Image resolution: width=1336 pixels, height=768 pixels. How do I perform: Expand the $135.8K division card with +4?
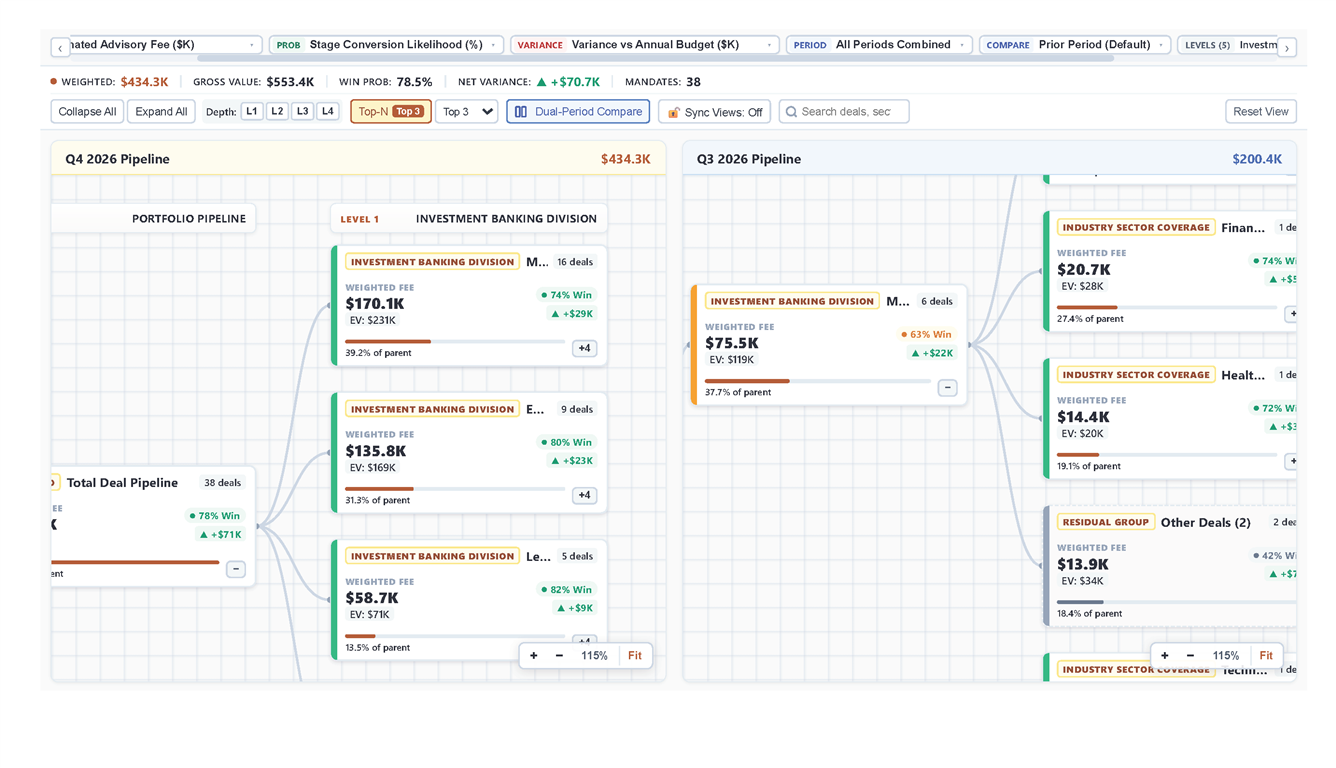(x=584, y=495)
